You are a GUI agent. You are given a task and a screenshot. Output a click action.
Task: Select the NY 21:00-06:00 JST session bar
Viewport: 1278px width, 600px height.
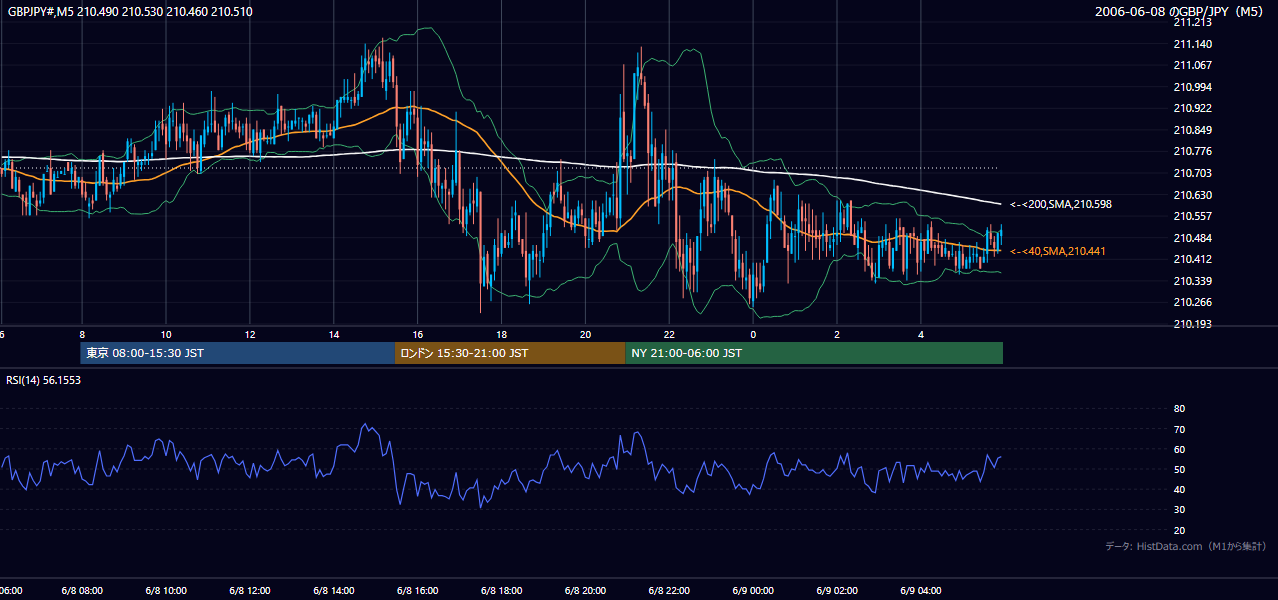pyautogui.click(x=814, y=353)
